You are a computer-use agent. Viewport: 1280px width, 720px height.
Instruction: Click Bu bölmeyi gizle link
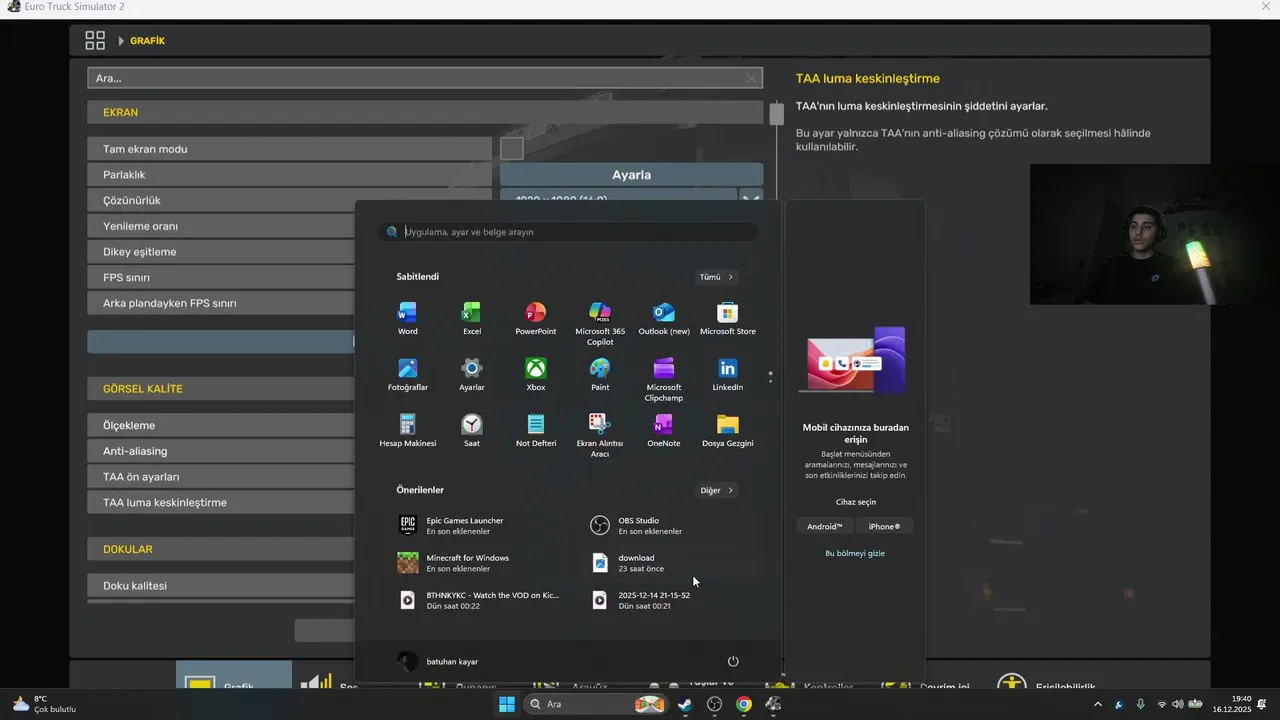click(855, 553)
